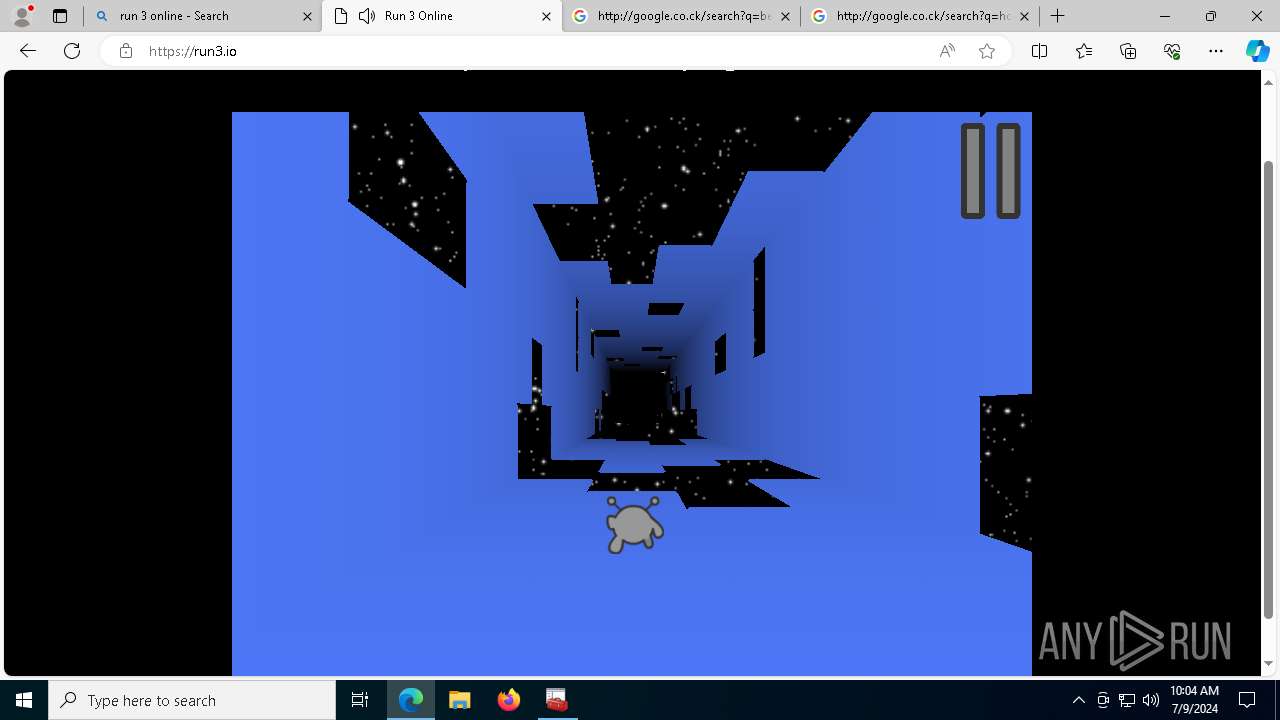
Task: Open the Windows Start menu
Action: click(24, 700)
